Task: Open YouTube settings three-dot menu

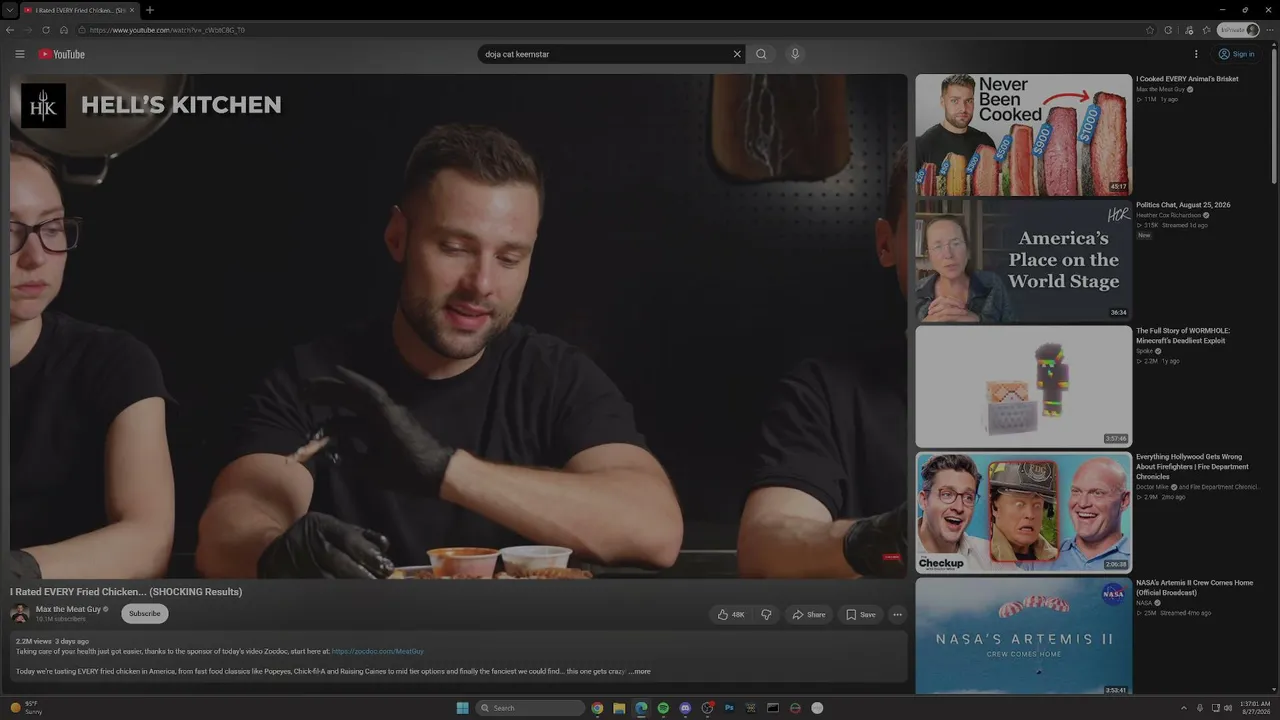Action: (x=1196, y=54)
